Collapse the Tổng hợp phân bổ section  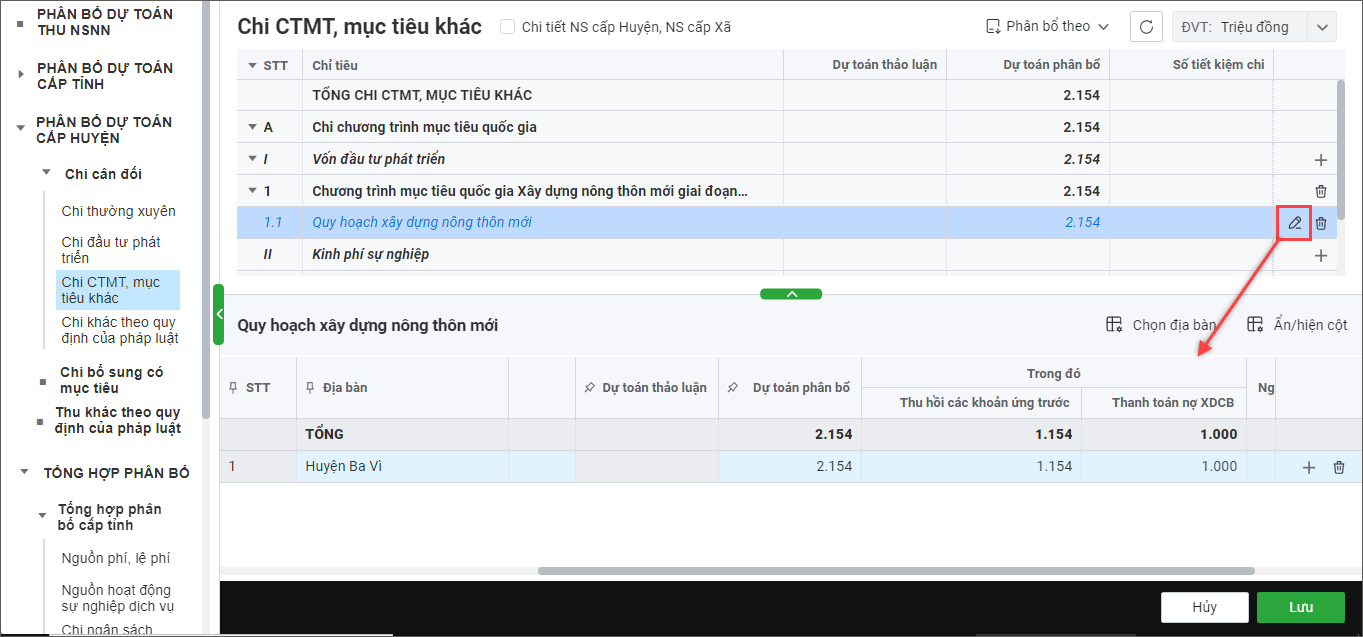[x=26, y=473]
